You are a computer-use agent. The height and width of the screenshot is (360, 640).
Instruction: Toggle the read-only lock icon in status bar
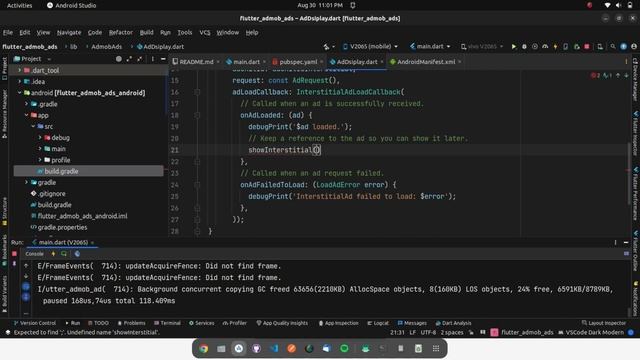pyautogui.click(x=471, y=333)
